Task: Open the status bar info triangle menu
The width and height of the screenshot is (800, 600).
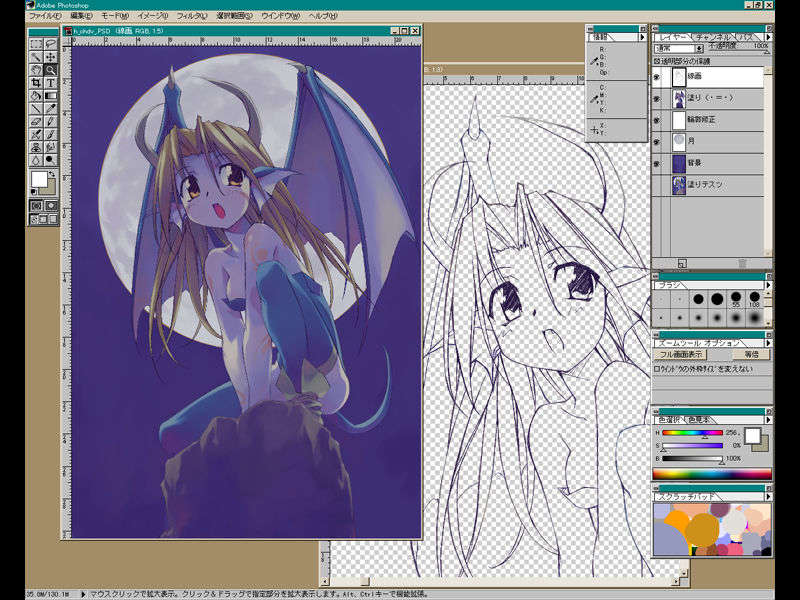Action: point(83,594)
